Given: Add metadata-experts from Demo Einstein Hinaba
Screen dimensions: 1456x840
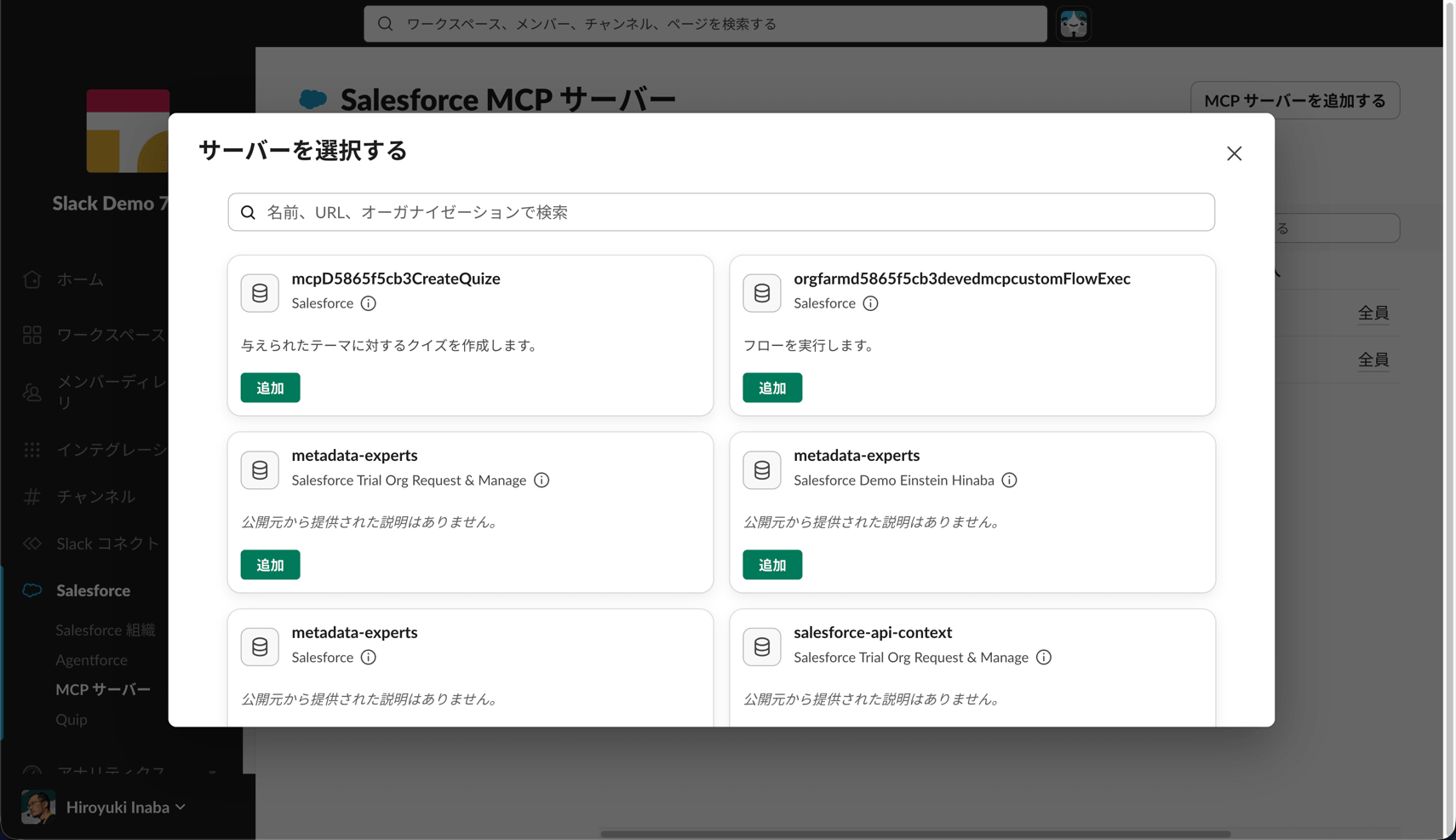Looking at the screenshot, I should [772, 565].
